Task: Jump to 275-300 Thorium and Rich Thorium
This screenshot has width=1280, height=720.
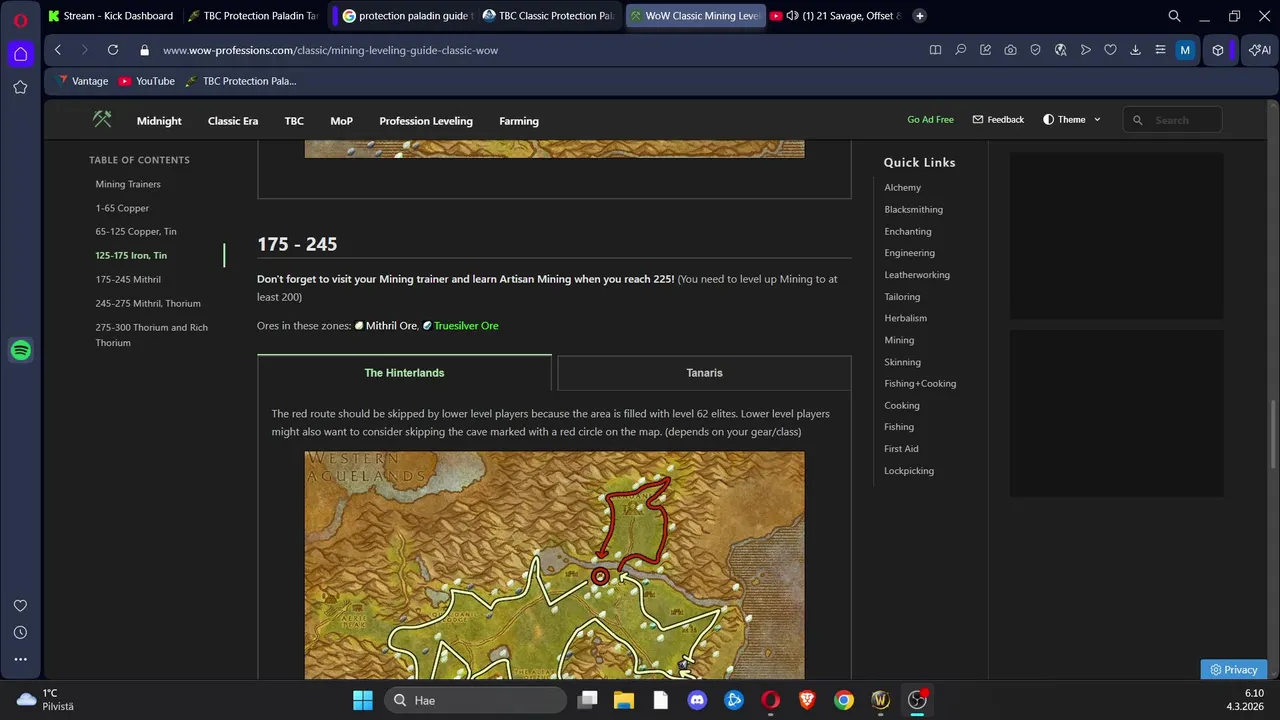Action: [x=151, y=335]
